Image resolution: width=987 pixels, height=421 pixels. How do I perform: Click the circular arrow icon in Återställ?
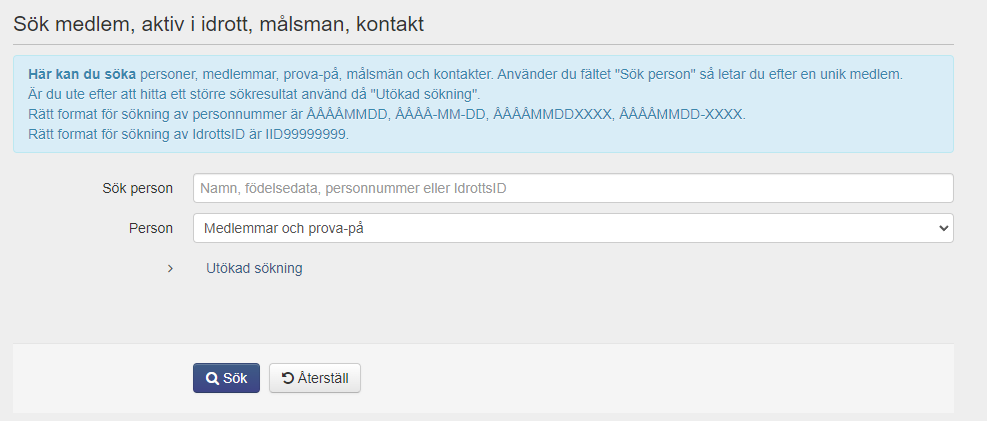click(288, 379)
